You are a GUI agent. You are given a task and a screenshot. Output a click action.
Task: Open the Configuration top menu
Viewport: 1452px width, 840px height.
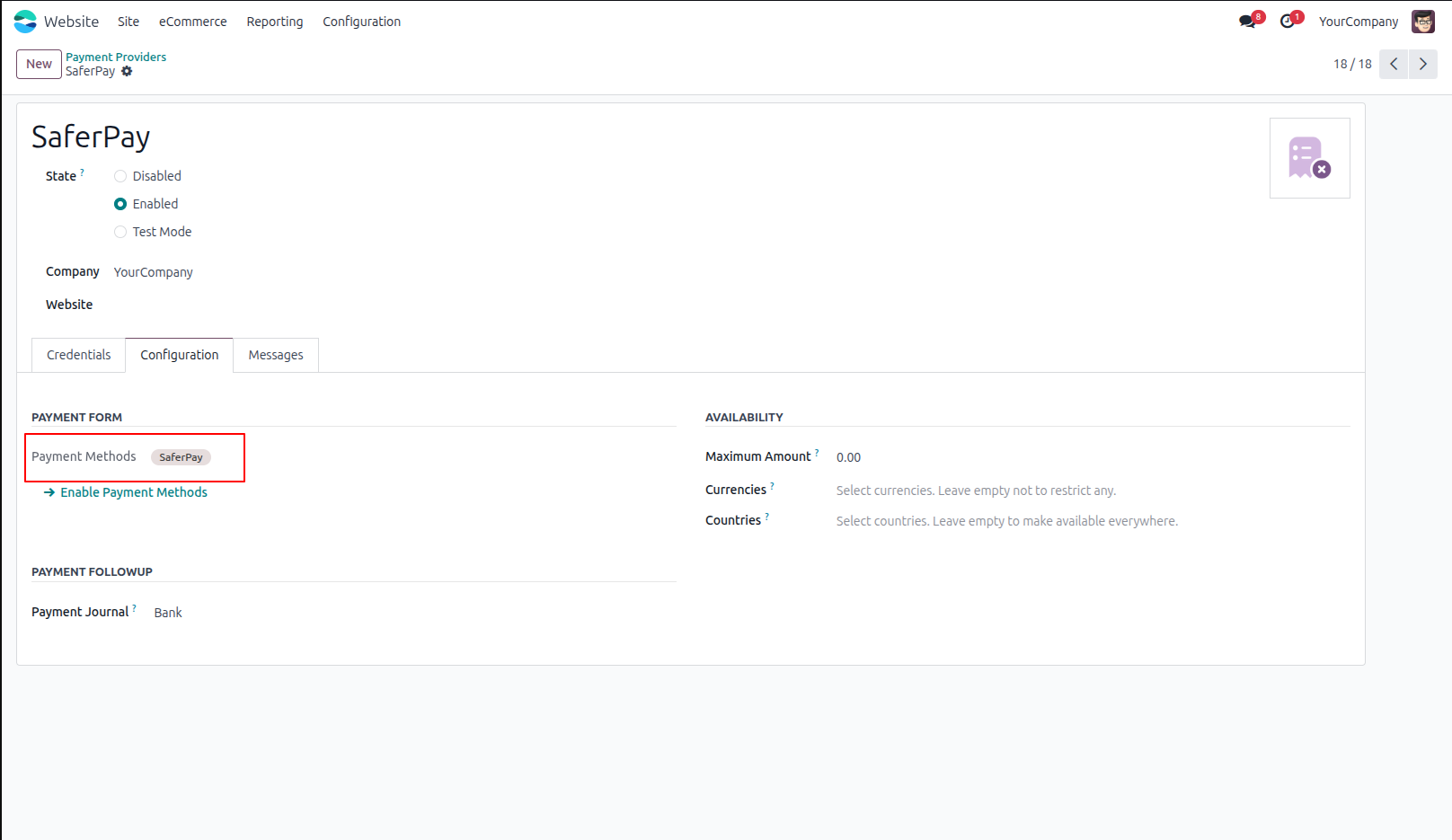362,22
